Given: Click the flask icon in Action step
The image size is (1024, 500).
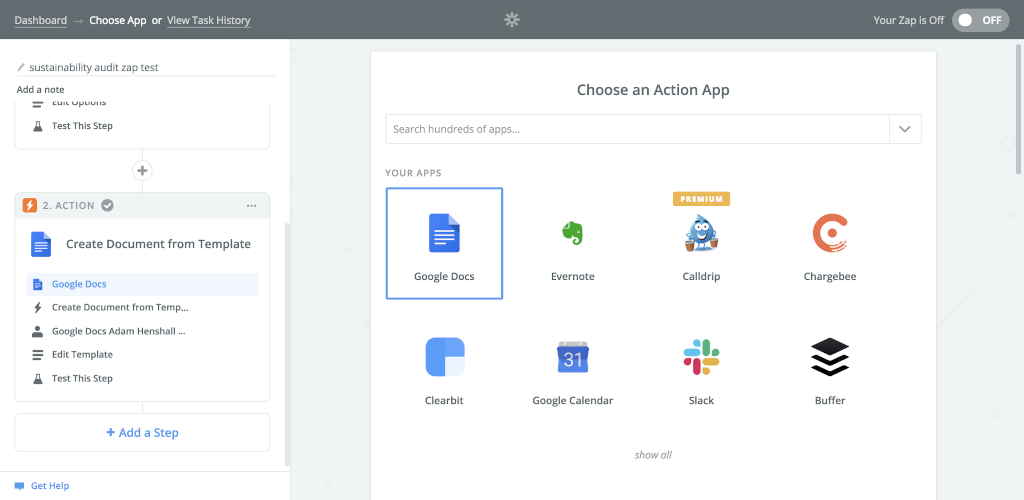Looking at the screenshot, I should click(37, 379).
